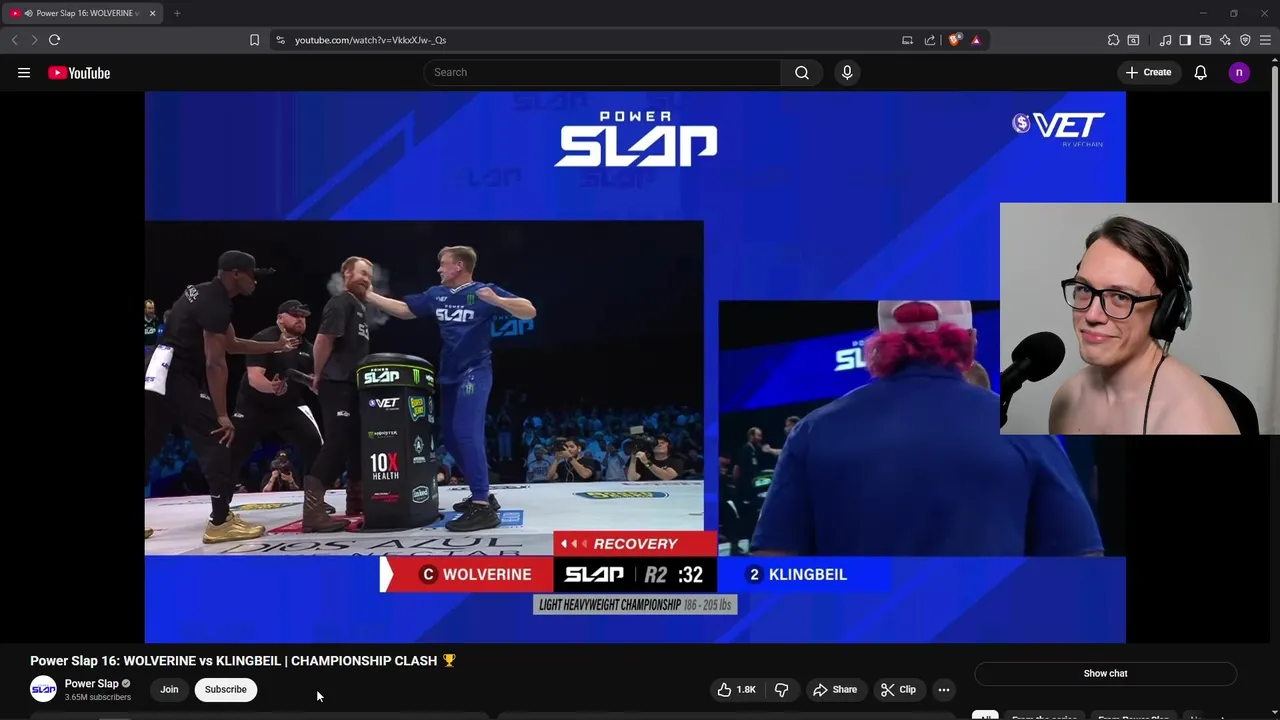
Task: Click the Clip button
Action: tap(898, 690)
